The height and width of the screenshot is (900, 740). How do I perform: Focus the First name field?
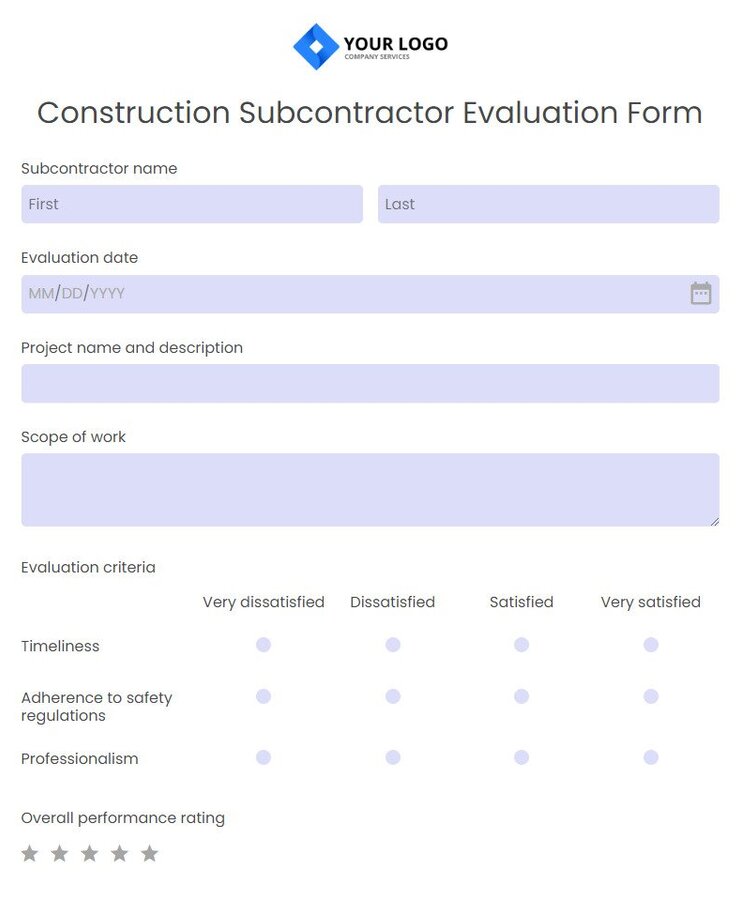point(191,204)
